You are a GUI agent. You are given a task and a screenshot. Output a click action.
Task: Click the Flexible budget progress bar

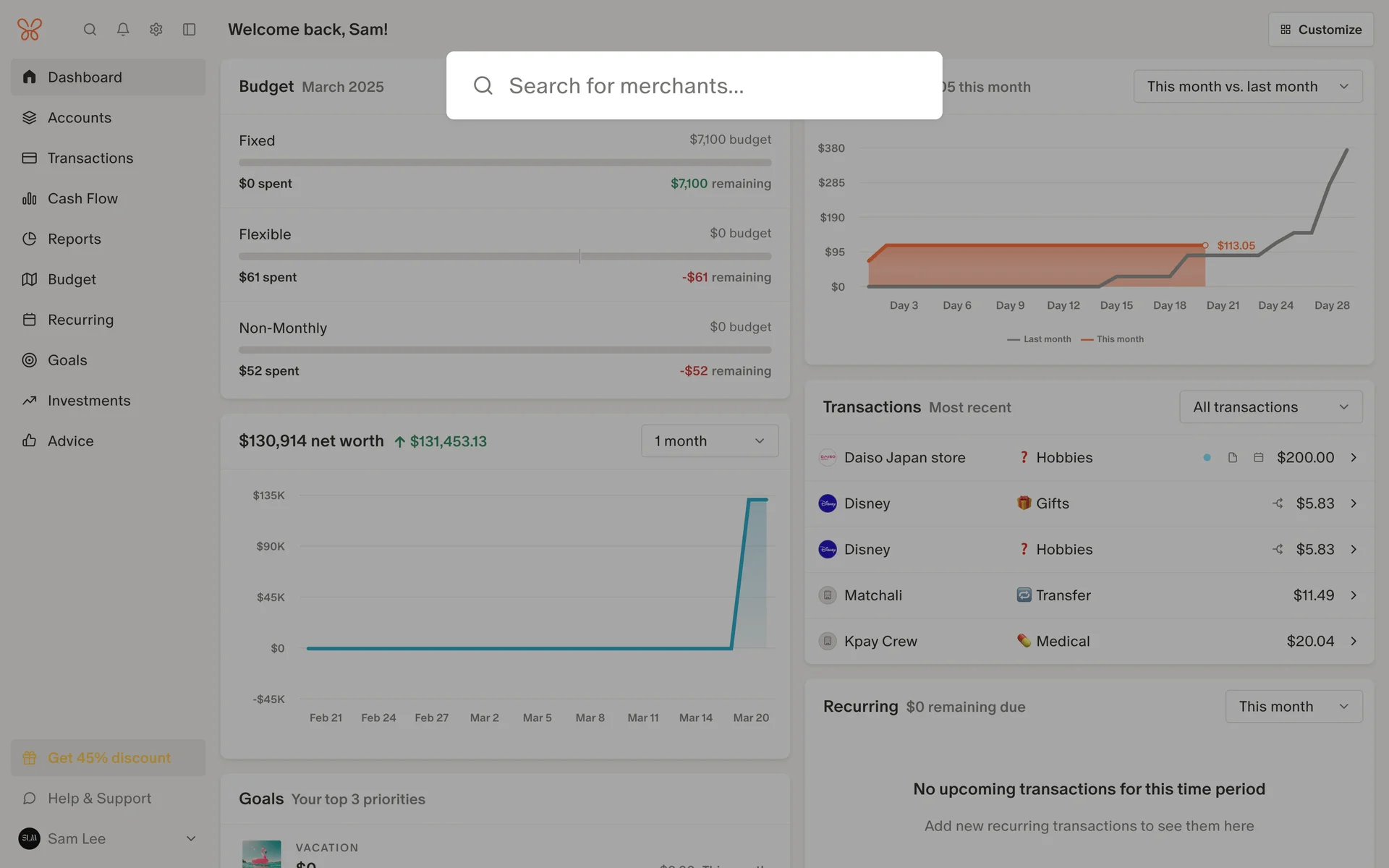pos(505,256)
